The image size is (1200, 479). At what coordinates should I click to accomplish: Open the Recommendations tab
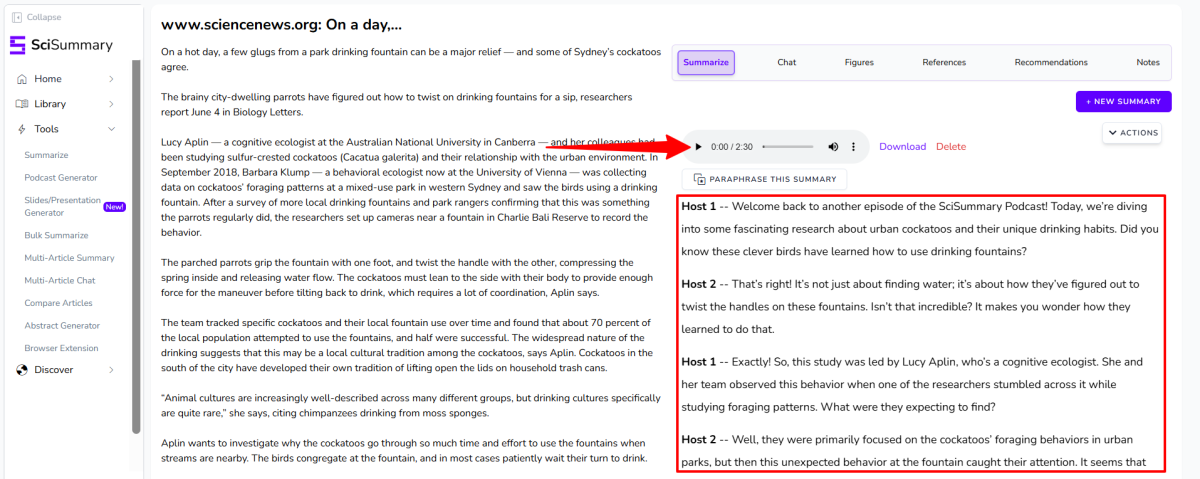(1051, 63)
